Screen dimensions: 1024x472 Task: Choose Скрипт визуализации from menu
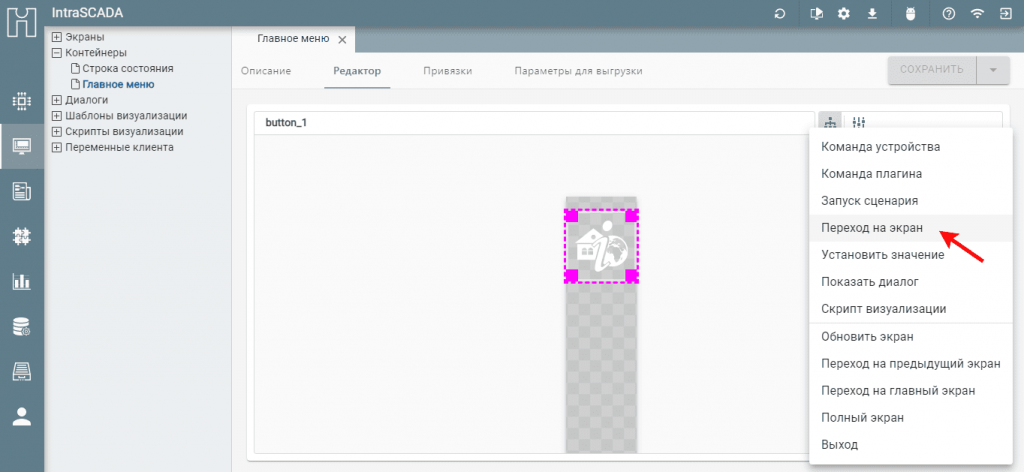(x=910, y=309)
